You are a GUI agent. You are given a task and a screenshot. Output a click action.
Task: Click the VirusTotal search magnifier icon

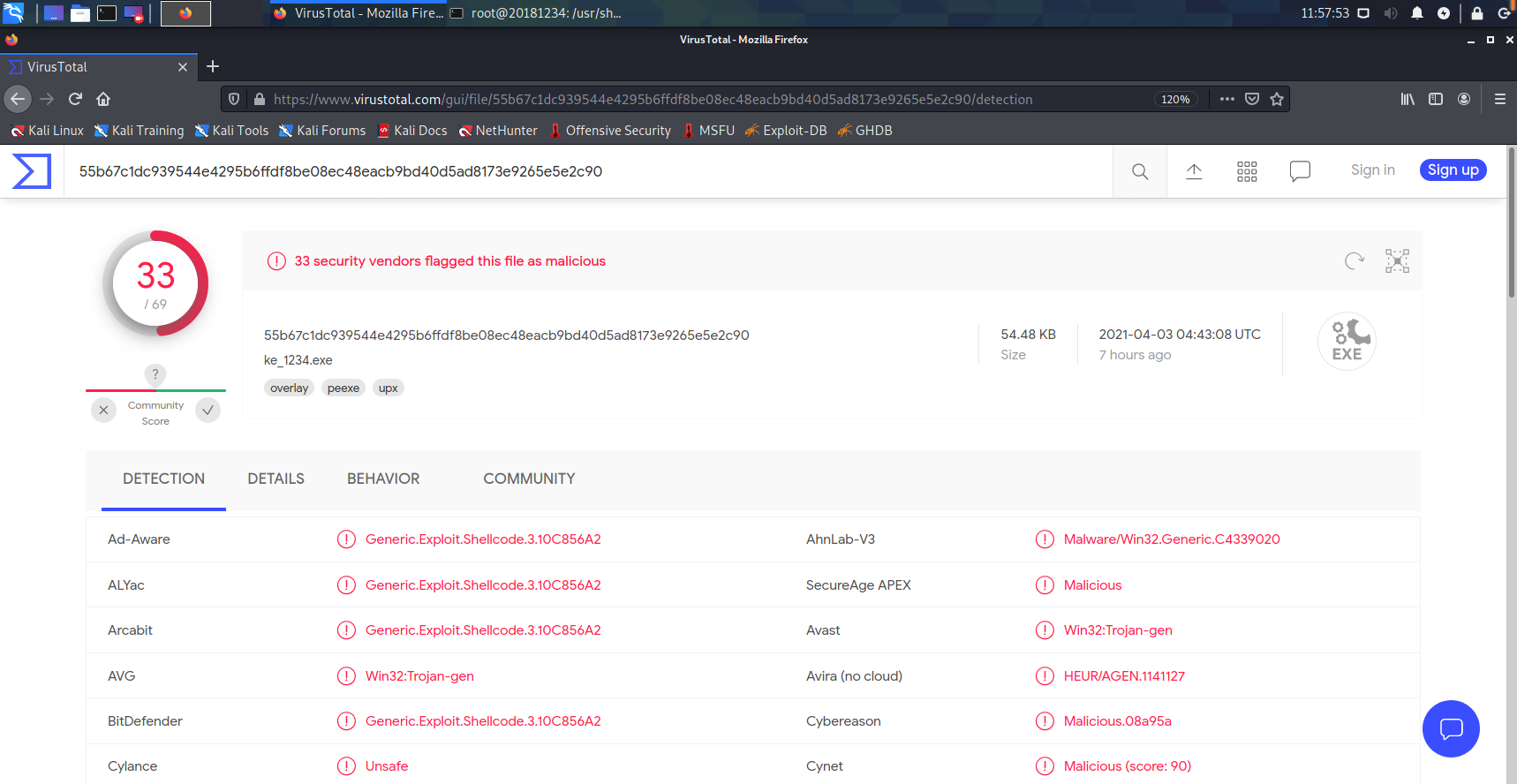[x=1140, y=171]
